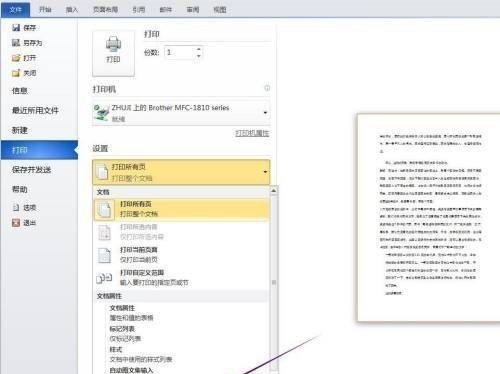Click the Options (选项) icon
This screenshot has height=374, width=500.
(x=16, y=208)
